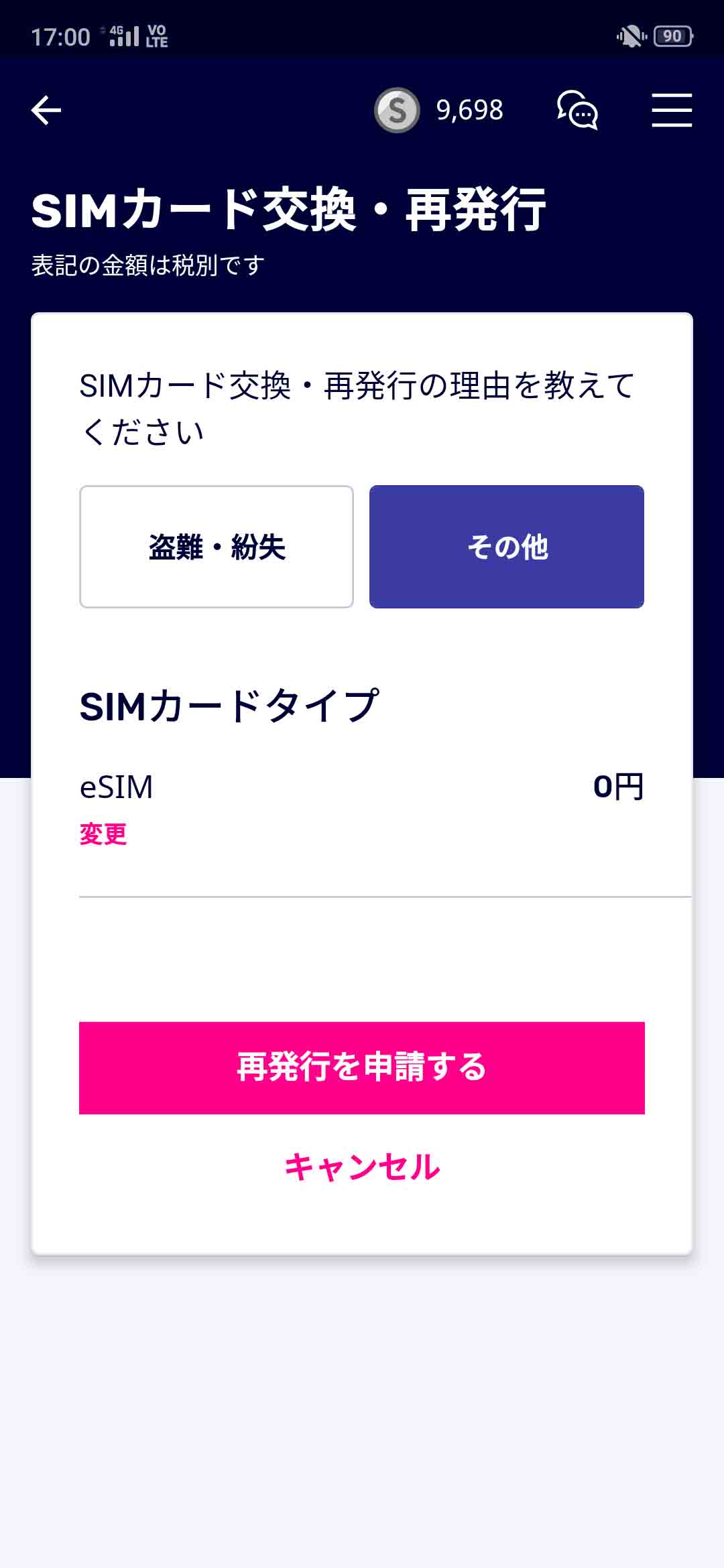The width and height of the screenshot is (724, 1568).
Task: Tap the 表記の金額は税別です note
Action: coord(148,266)
